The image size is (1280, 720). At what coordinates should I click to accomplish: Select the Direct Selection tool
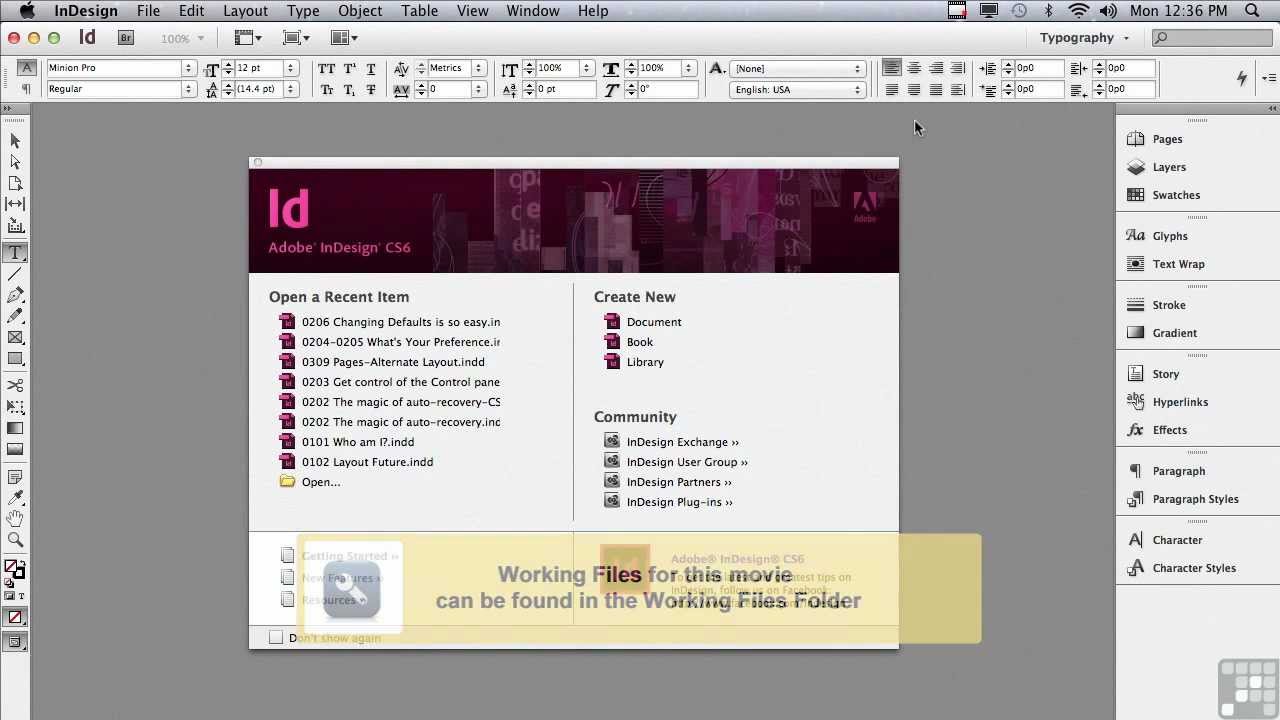tap(15, 162)
